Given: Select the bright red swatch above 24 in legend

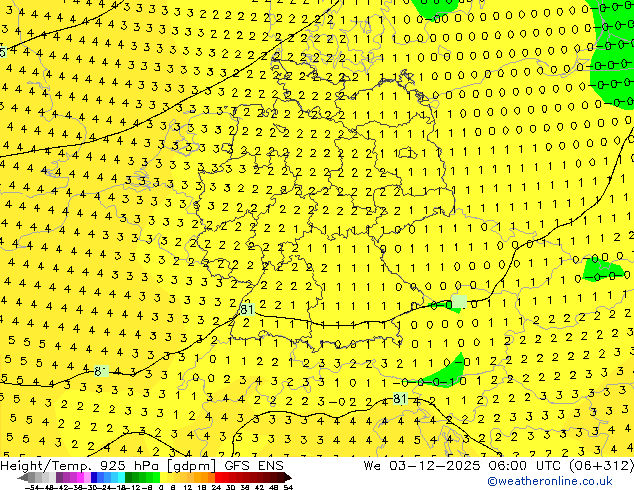Looking at the screenshot, I should coord(218,477).
